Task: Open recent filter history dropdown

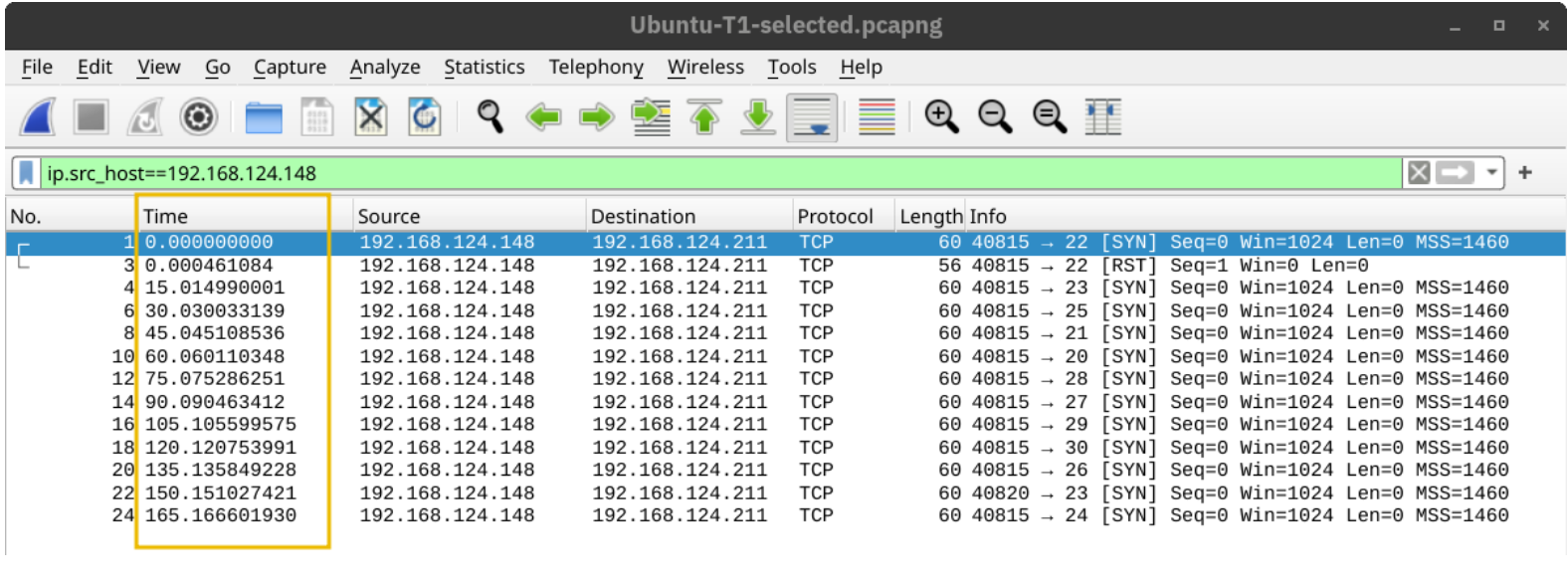Action: 1491,173
